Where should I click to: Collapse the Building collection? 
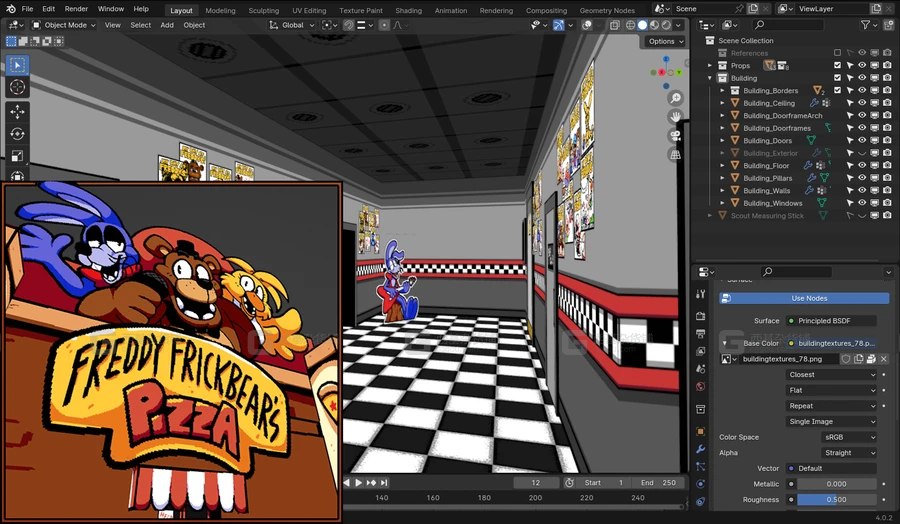(710, 78)
